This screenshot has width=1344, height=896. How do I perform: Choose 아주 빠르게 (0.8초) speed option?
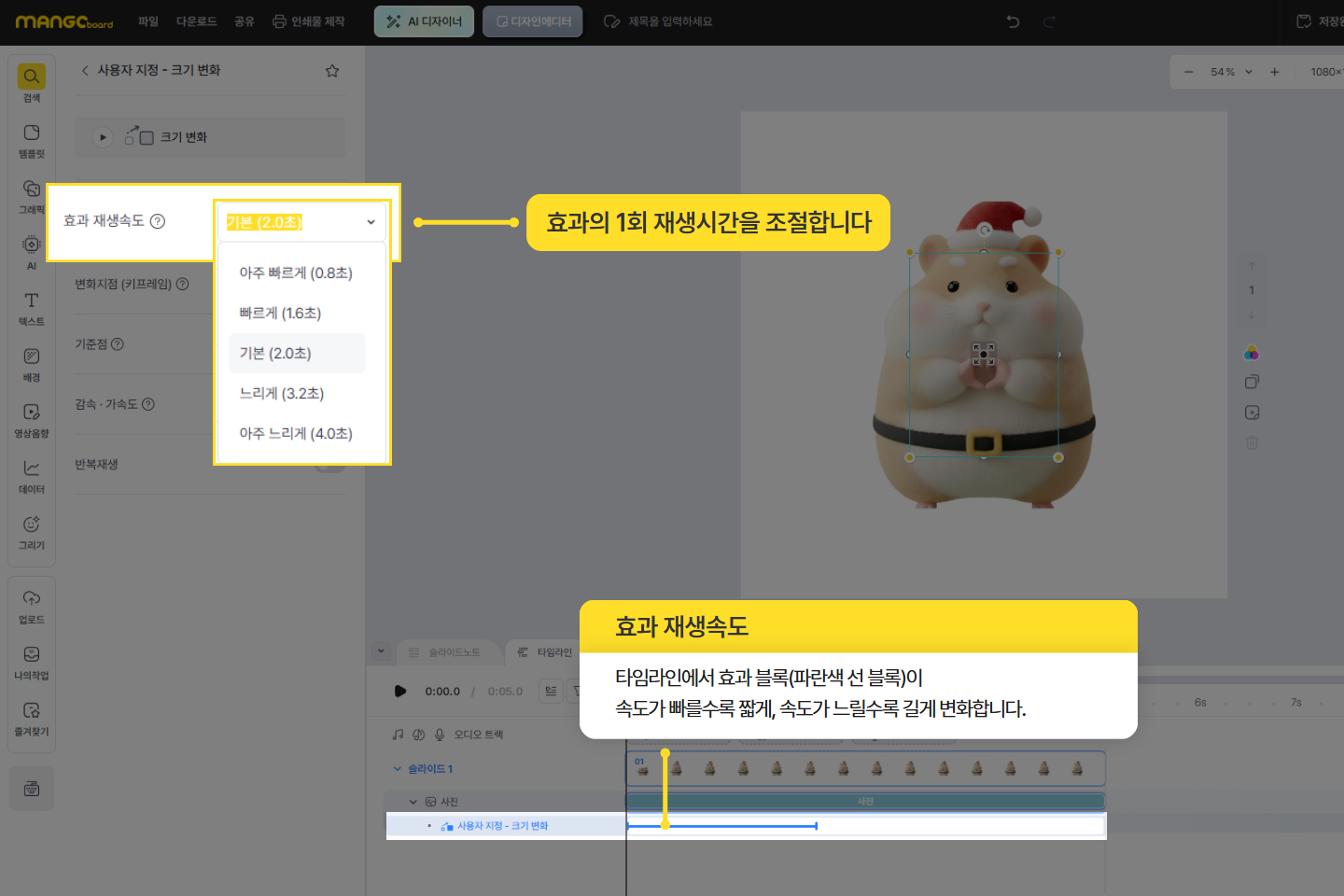click(296, 273)
